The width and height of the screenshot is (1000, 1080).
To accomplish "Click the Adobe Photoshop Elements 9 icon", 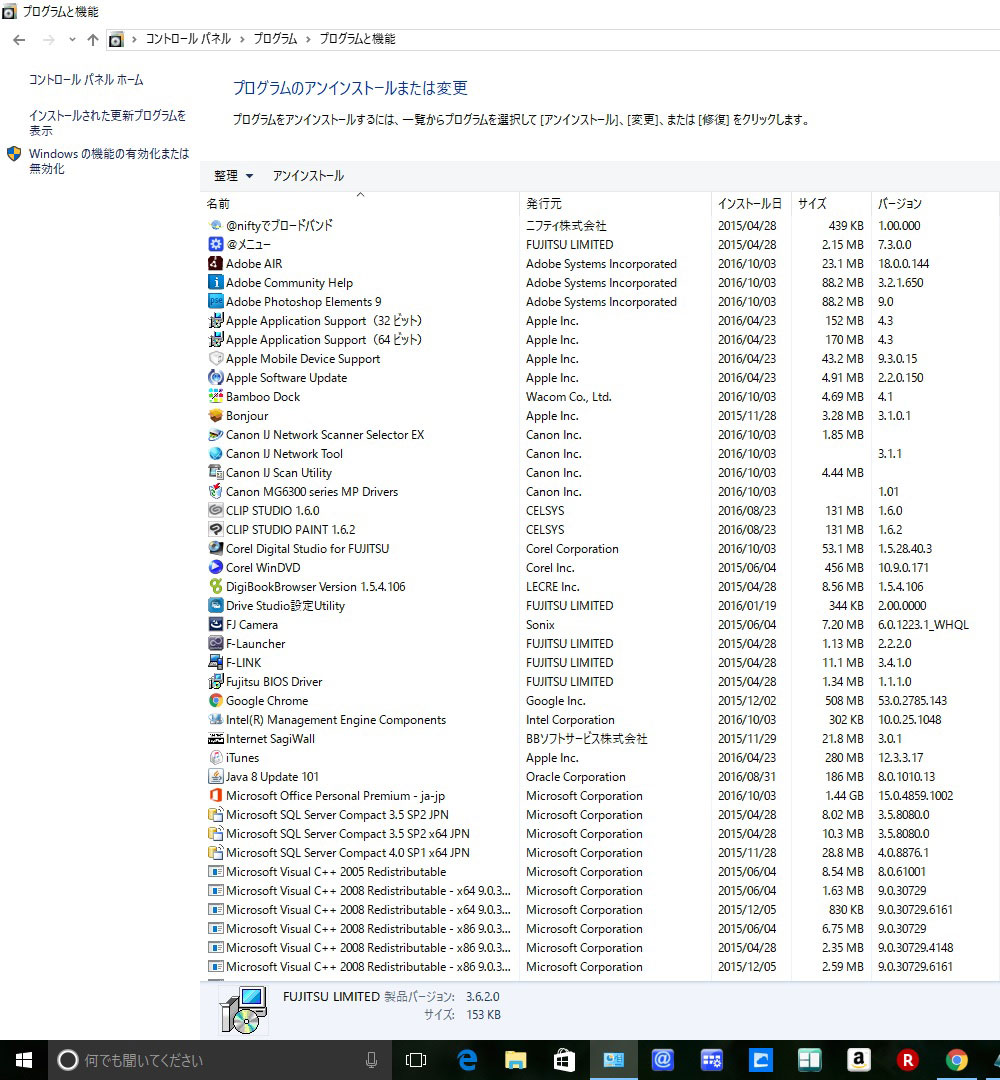I will pos(216,301).
